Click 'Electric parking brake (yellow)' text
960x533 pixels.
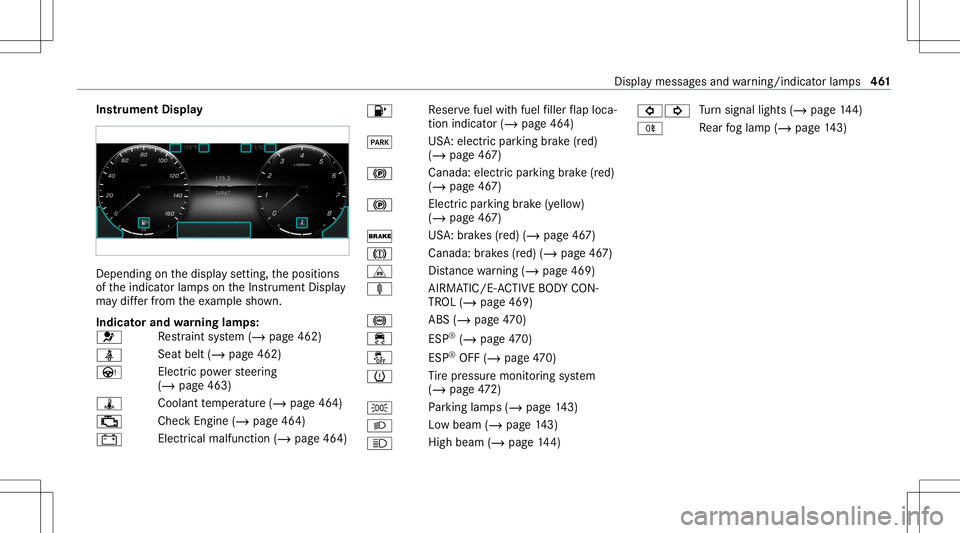point(506,204)
